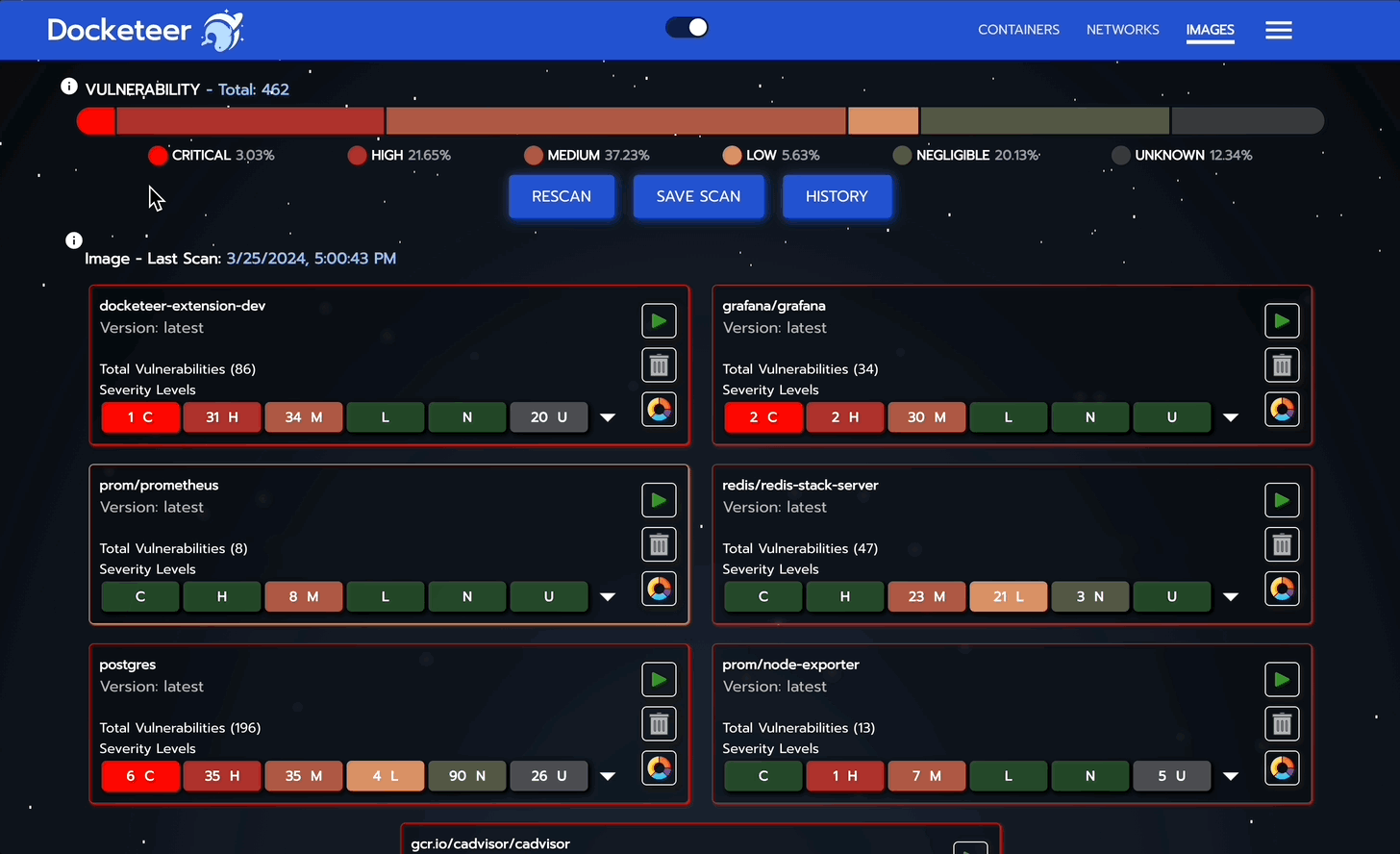1400x854 pixels.
Task: Open pie chart for redis/redis-stack-server
Action: pos(1282,589)
